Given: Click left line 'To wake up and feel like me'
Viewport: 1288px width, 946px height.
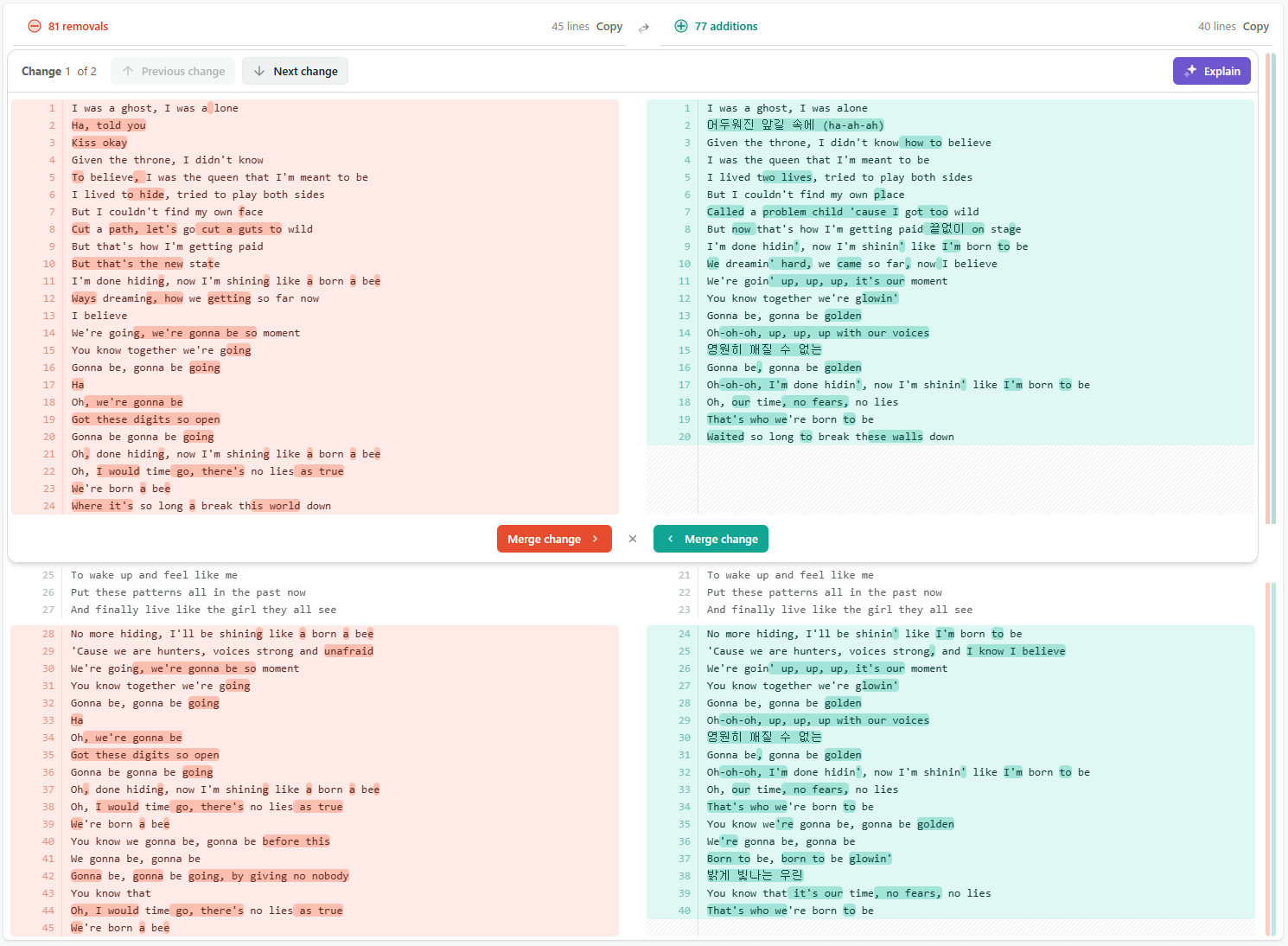Looking at the screenshot, I should (154, 575).
